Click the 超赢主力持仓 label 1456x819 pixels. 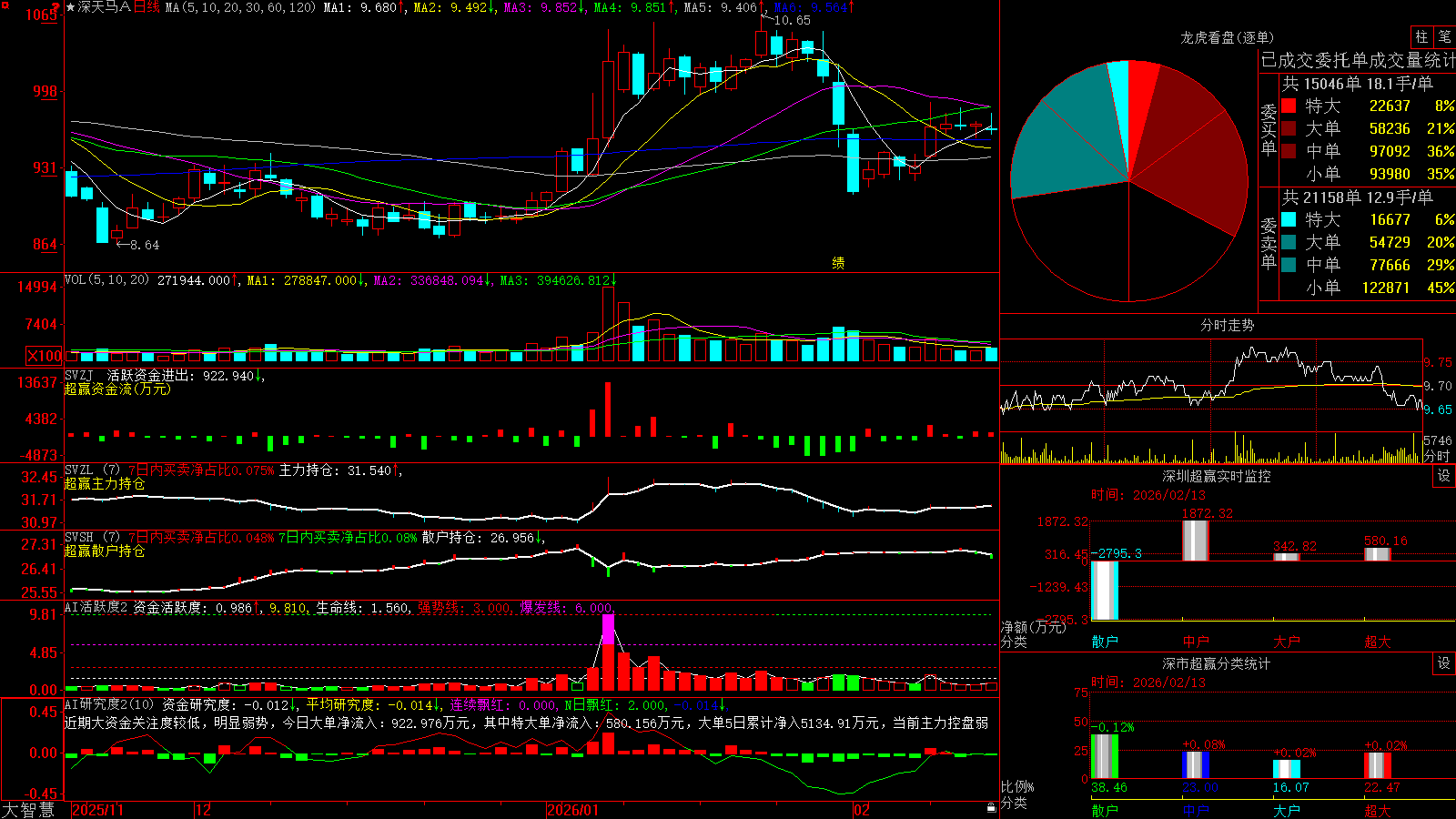(105, 483)
